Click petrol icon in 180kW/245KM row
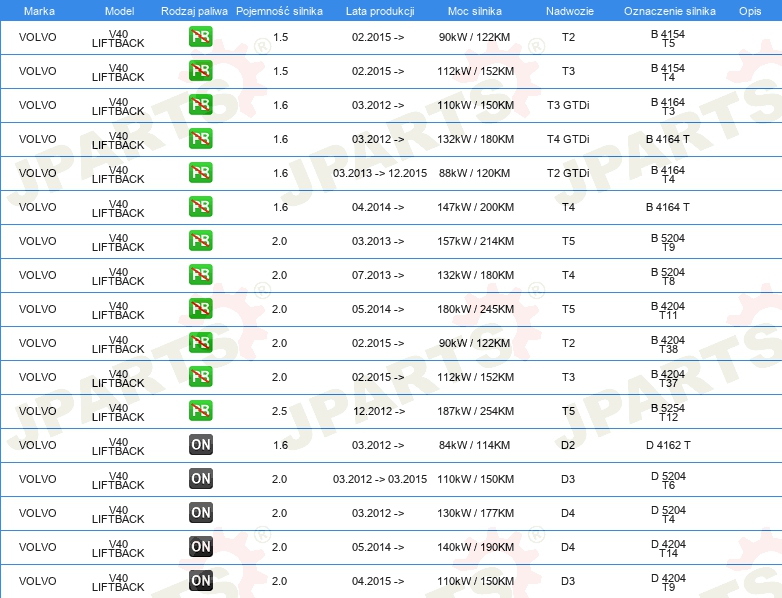Viewport: 782px width, 598px height. pos(200,309)
